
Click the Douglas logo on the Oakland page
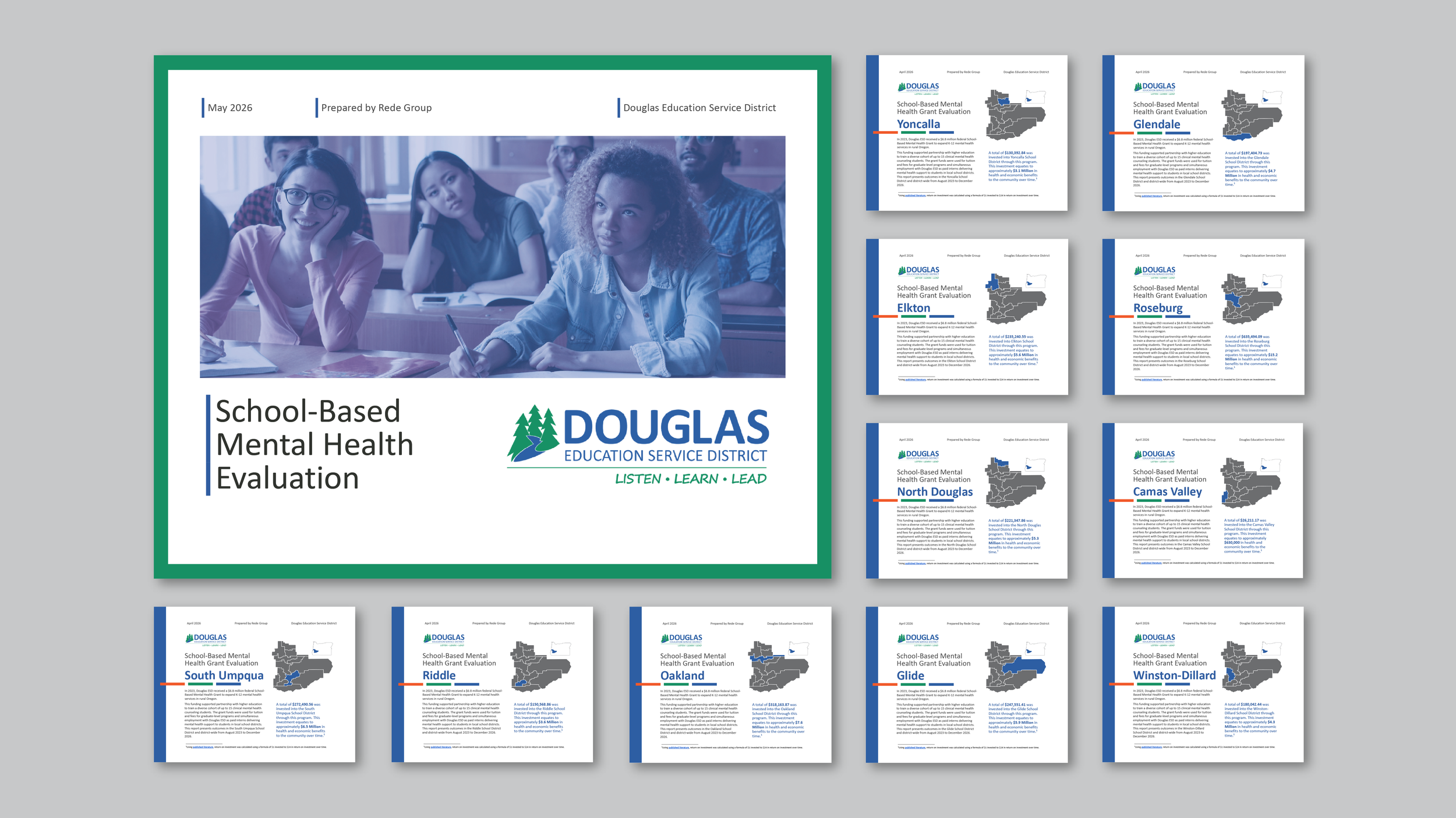click(681, 640)
